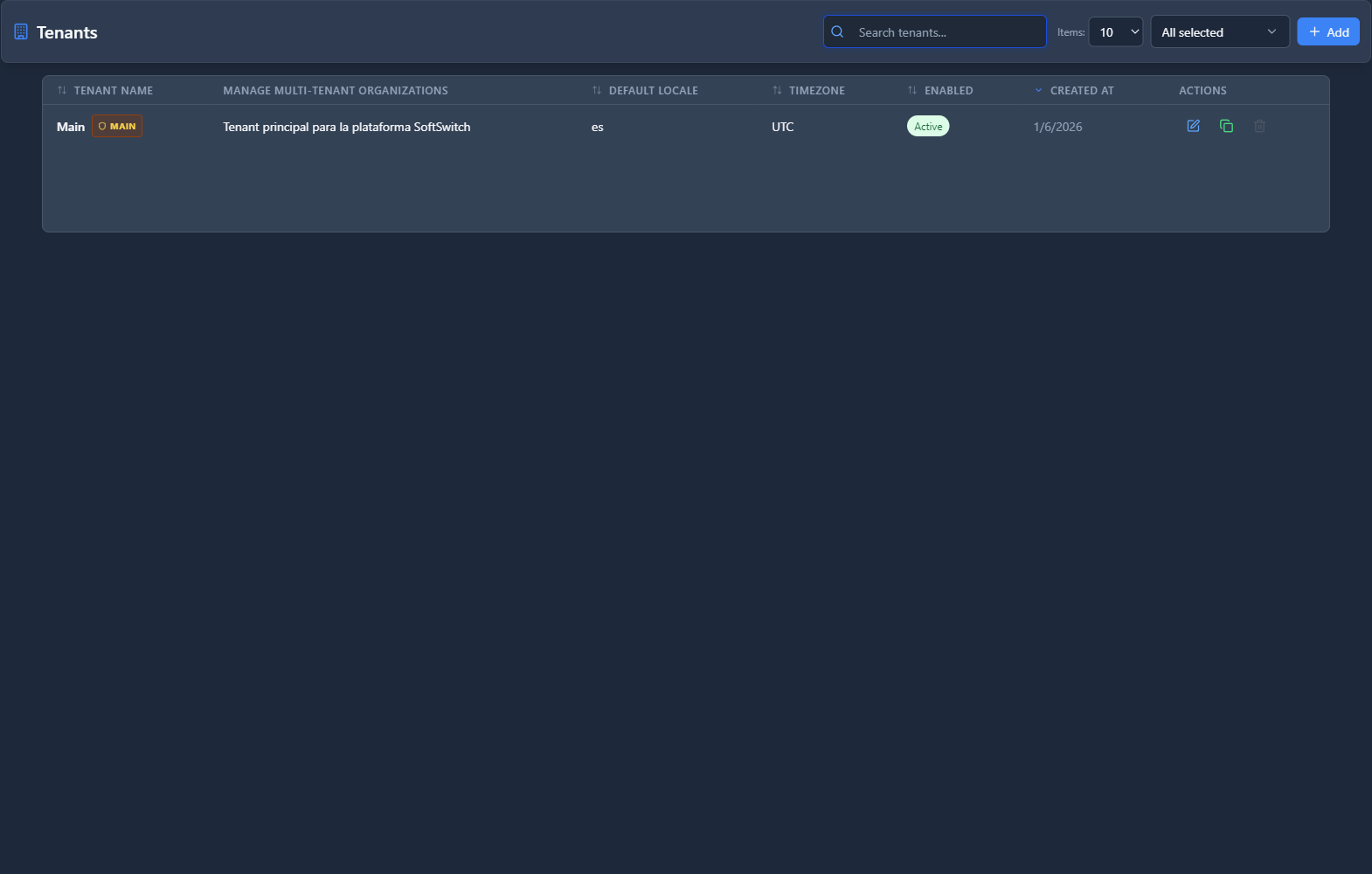Edit the Main tenant
Image resolution: width=1372 pixels, height=874 pixels.
tap(1193, 126)
